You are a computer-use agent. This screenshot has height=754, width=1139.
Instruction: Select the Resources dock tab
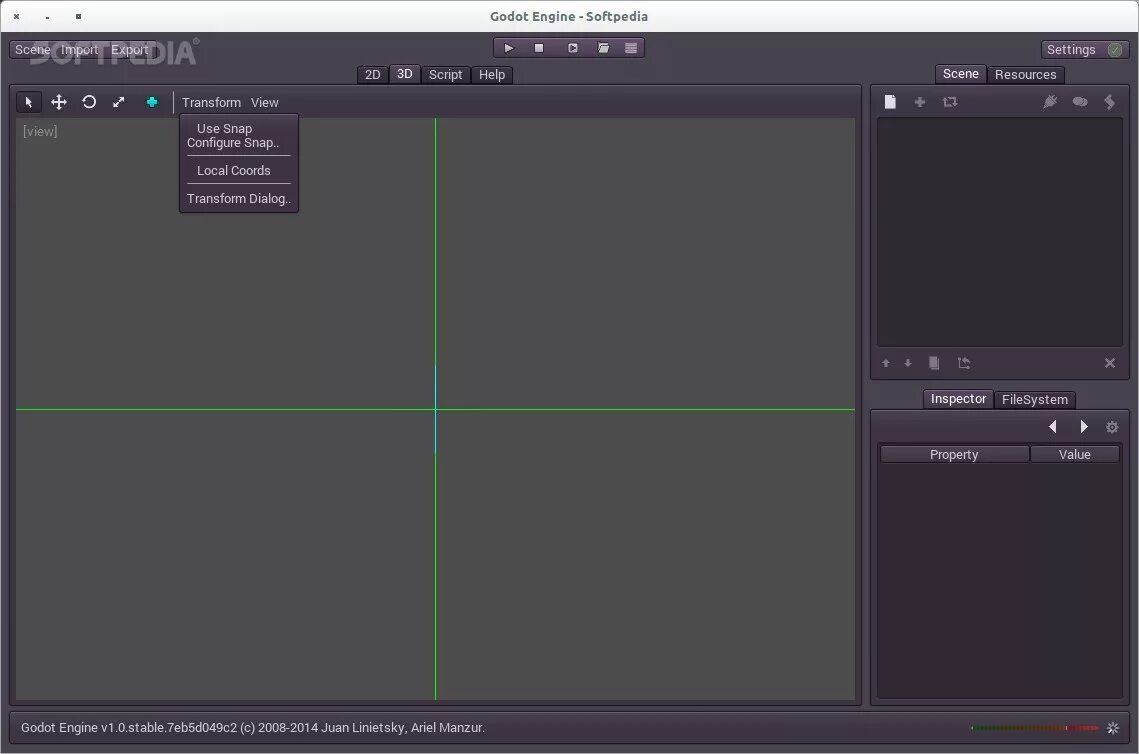(1026, 75)
